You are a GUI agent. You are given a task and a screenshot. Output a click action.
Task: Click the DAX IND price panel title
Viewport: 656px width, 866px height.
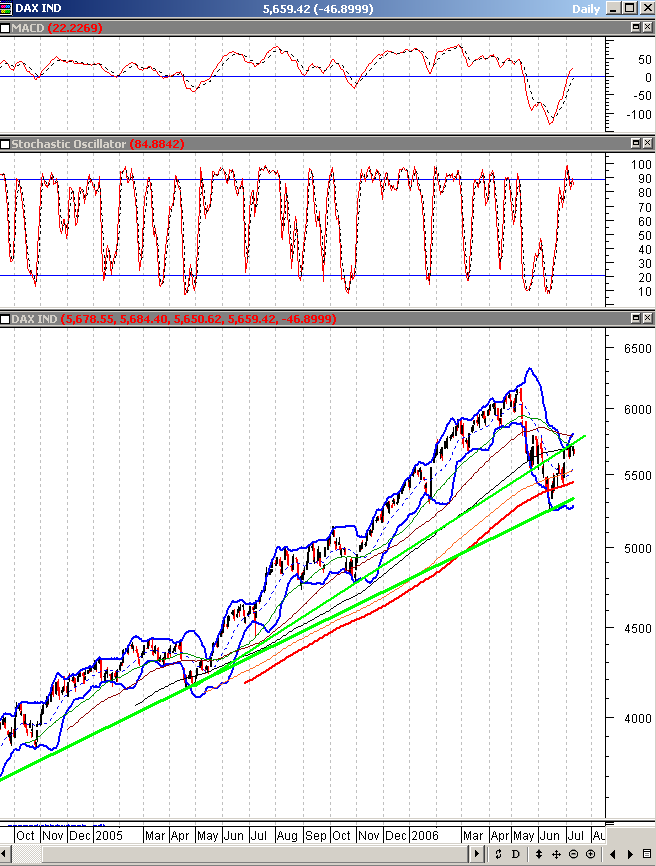[x=34, y=319]
